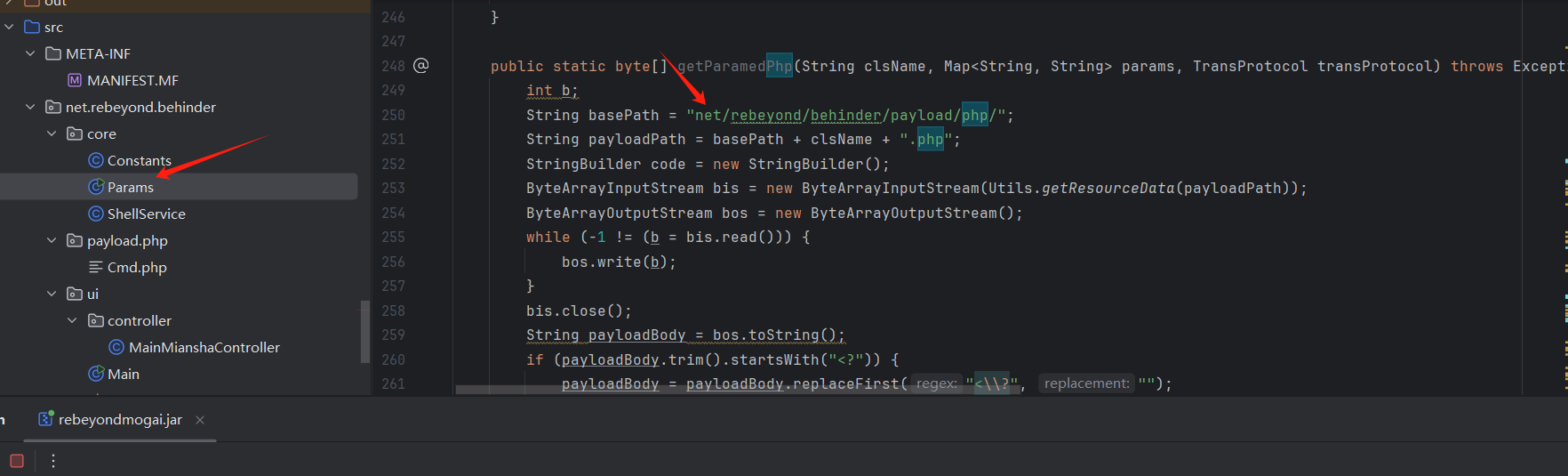Open the Main class file
This screenshot has width=1568, height=476.
124,374
